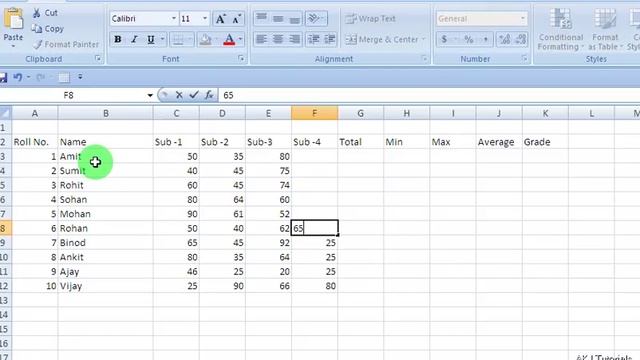Open the Format as Table gallery

coord(605,29)
